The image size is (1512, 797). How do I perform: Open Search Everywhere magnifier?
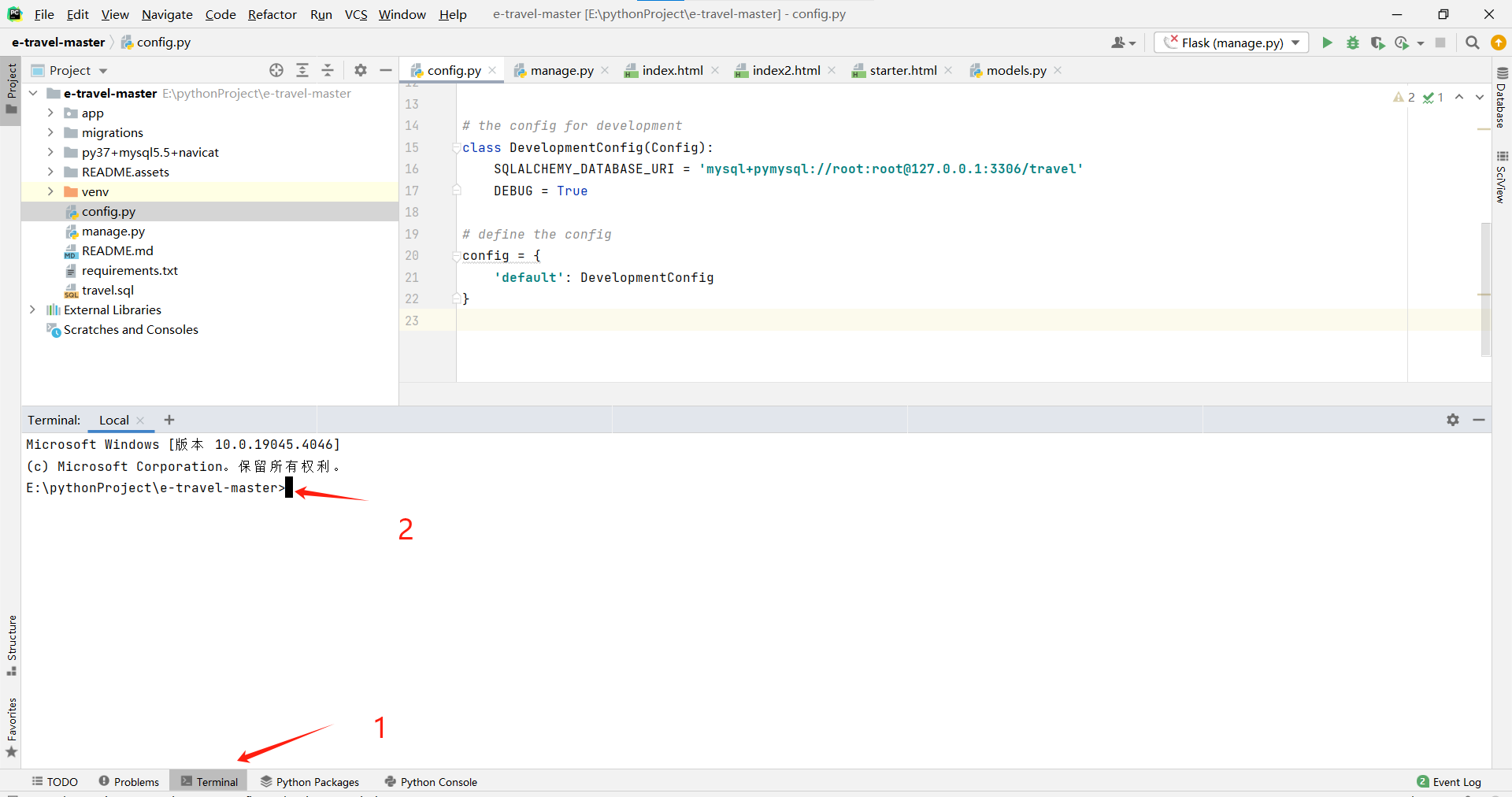[x=1472, y=43]
